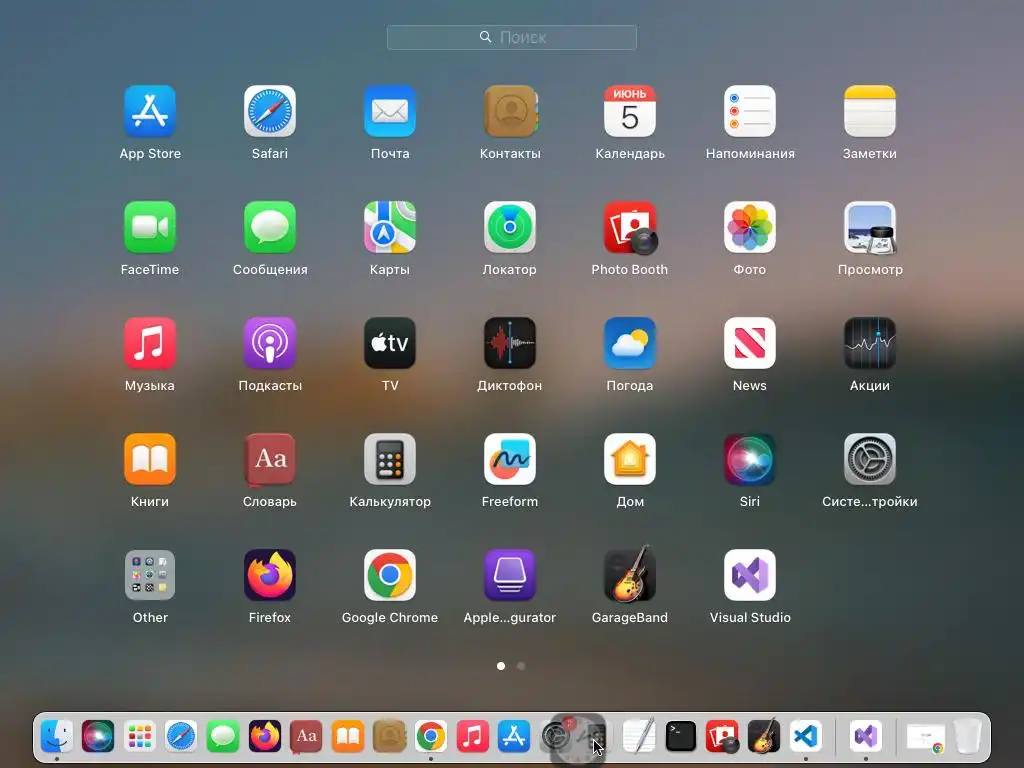Open Books from the Dock
1024x768 pixels.
click(348, 737)
